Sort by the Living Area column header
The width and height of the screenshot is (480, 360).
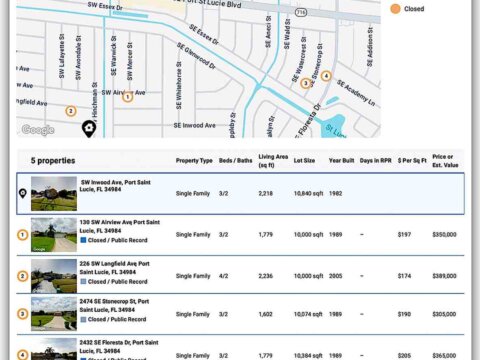tap(273, 161)
